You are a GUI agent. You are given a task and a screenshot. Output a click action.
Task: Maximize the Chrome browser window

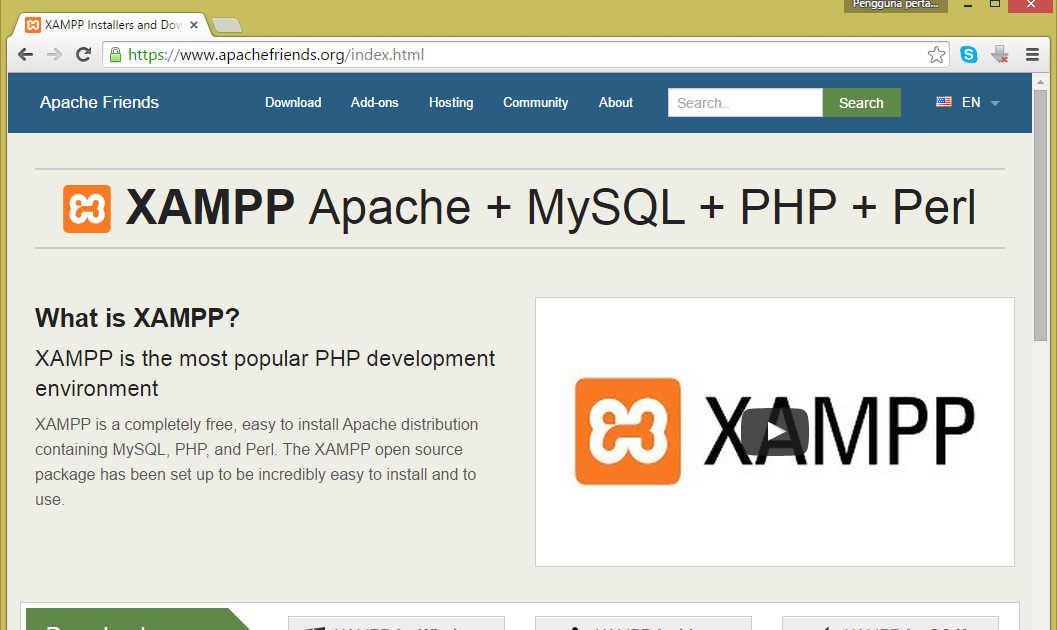pos(994,5)
